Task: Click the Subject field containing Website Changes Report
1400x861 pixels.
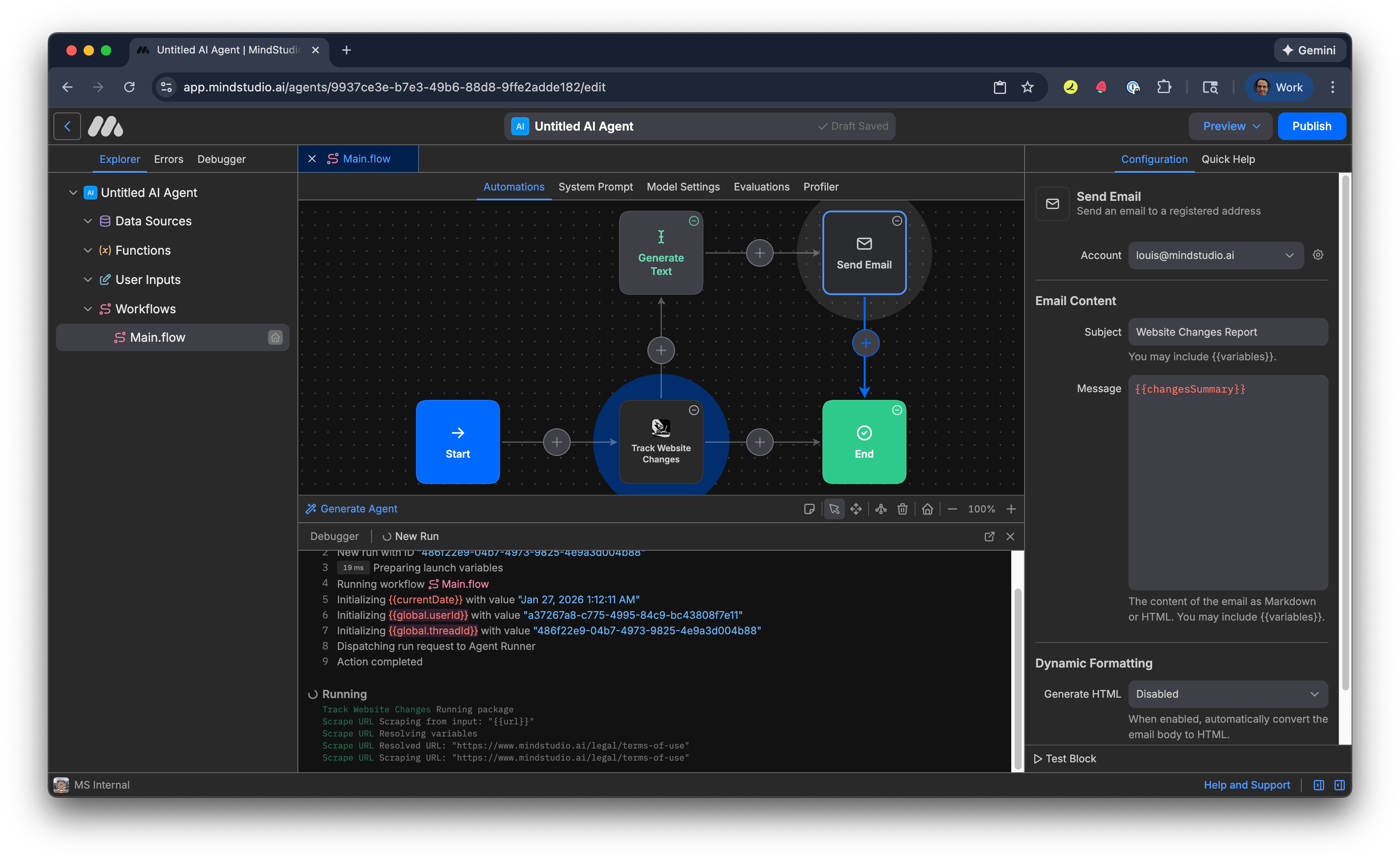Action: (x=1228, y=332)
